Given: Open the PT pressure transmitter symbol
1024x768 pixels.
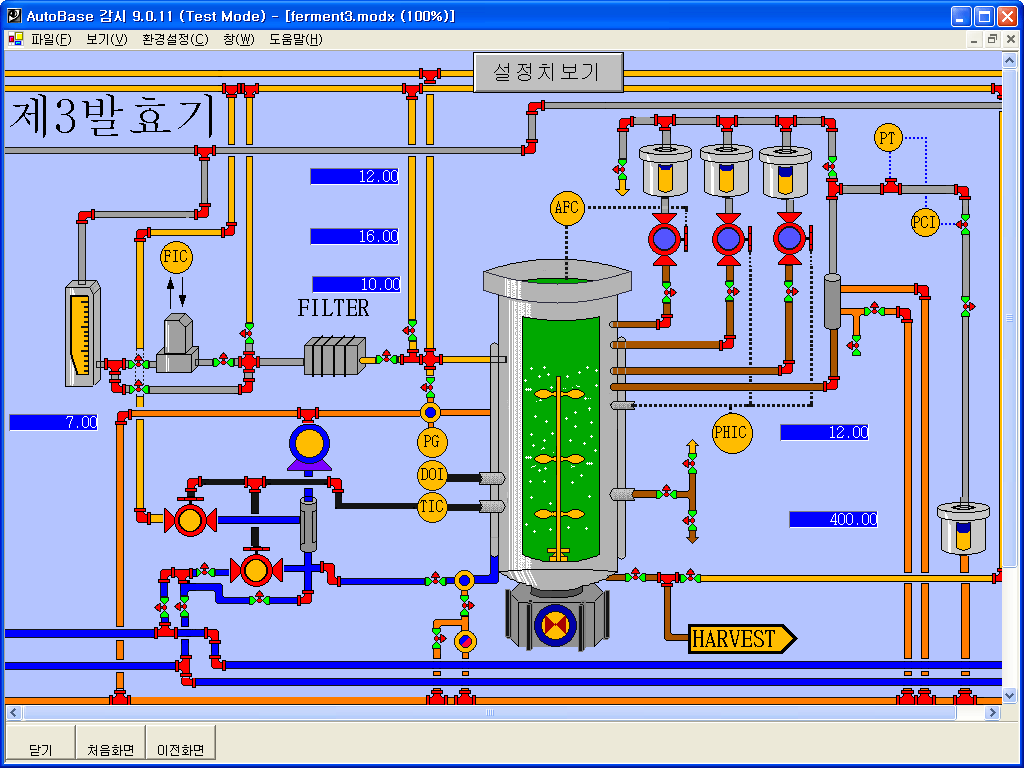Looking at the screenshot, I should click(x=888, y=138).
